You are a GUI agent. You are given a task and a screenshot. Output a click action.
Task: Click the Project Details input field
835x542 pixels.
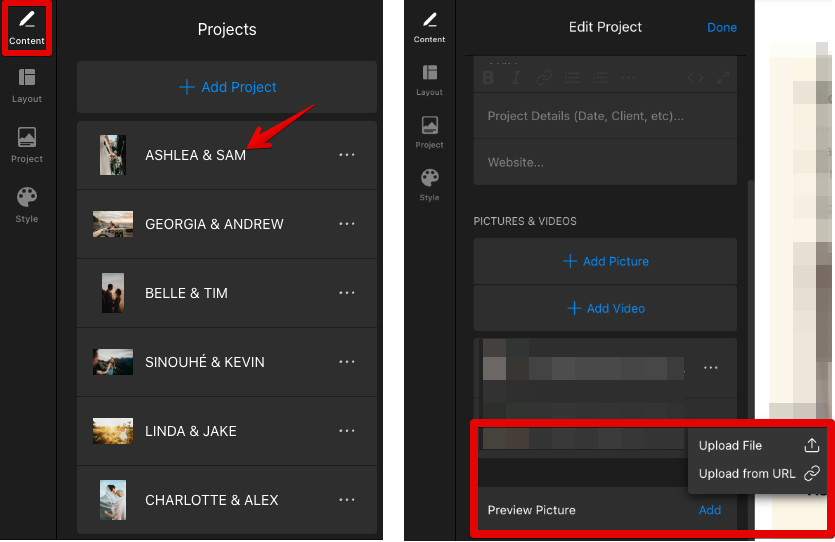pyautogui.click(x=605, y=116)
